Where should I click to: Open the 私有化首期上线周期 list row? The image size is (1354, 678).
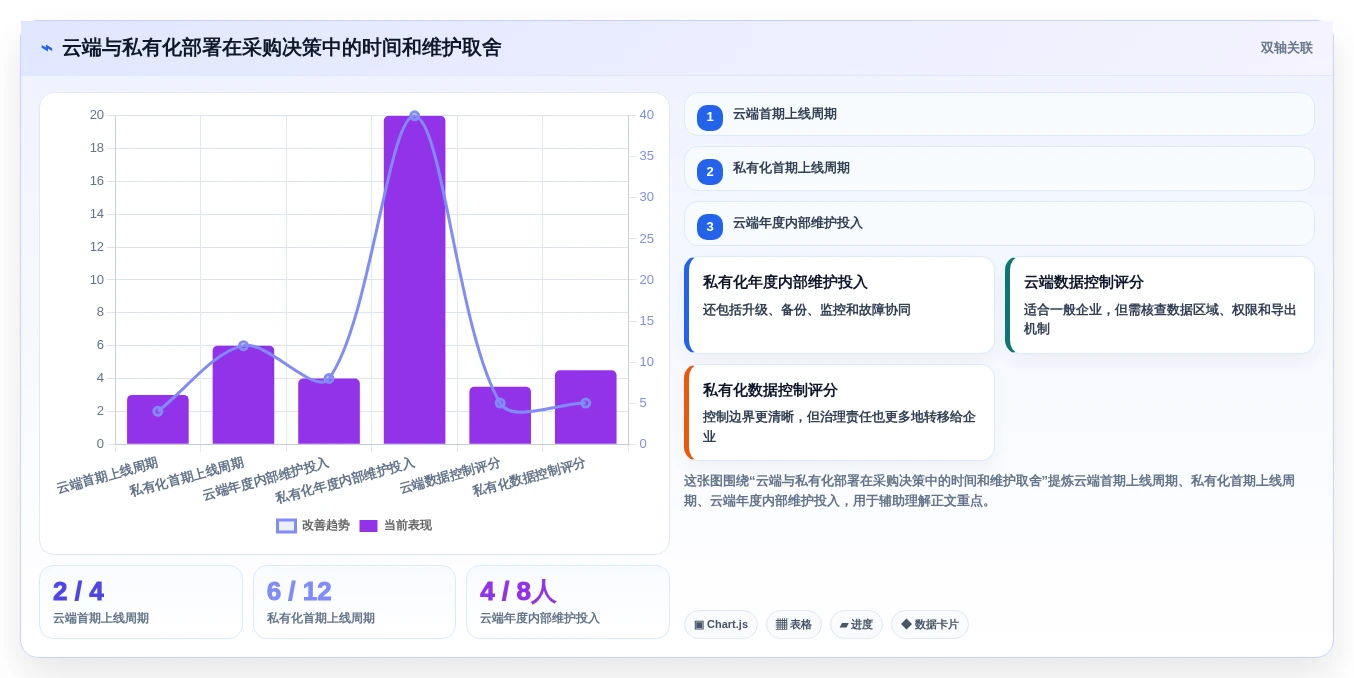999,169
